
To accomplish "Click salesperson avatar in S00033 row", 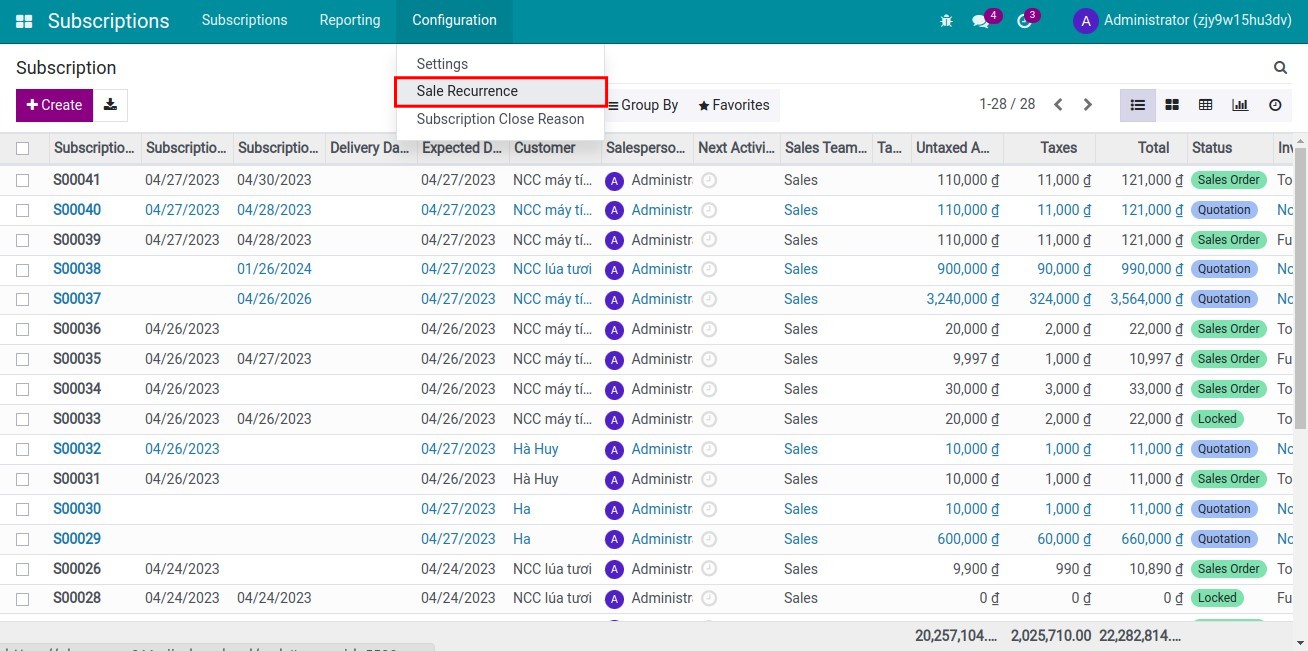I will click(x=615, y=420).
